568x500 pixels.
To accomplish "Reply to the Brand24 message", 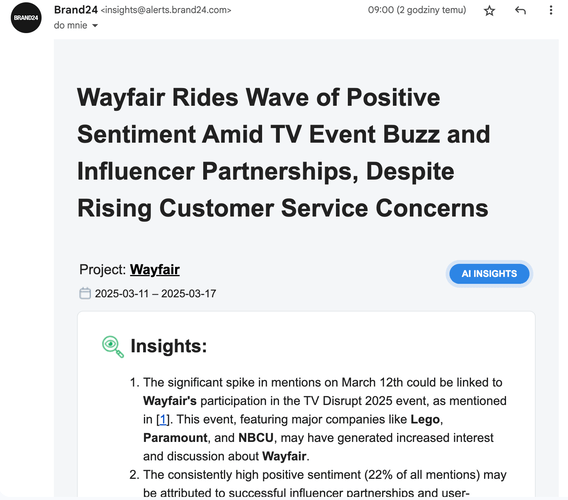I will [520, 11].
